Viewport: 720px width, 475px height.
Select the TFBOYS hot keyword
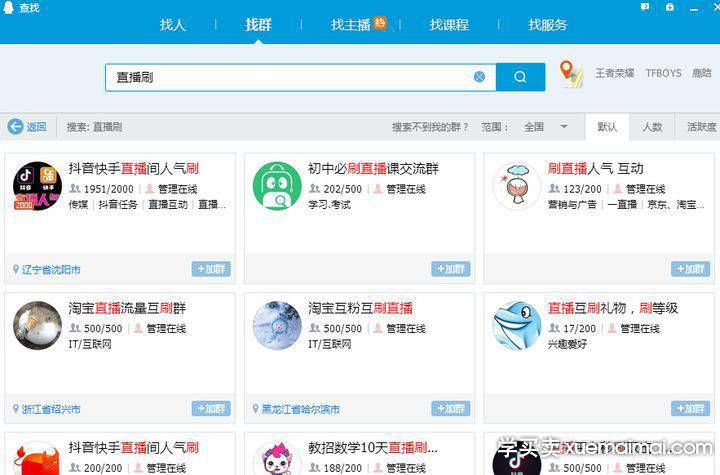(x=664, y=73)
